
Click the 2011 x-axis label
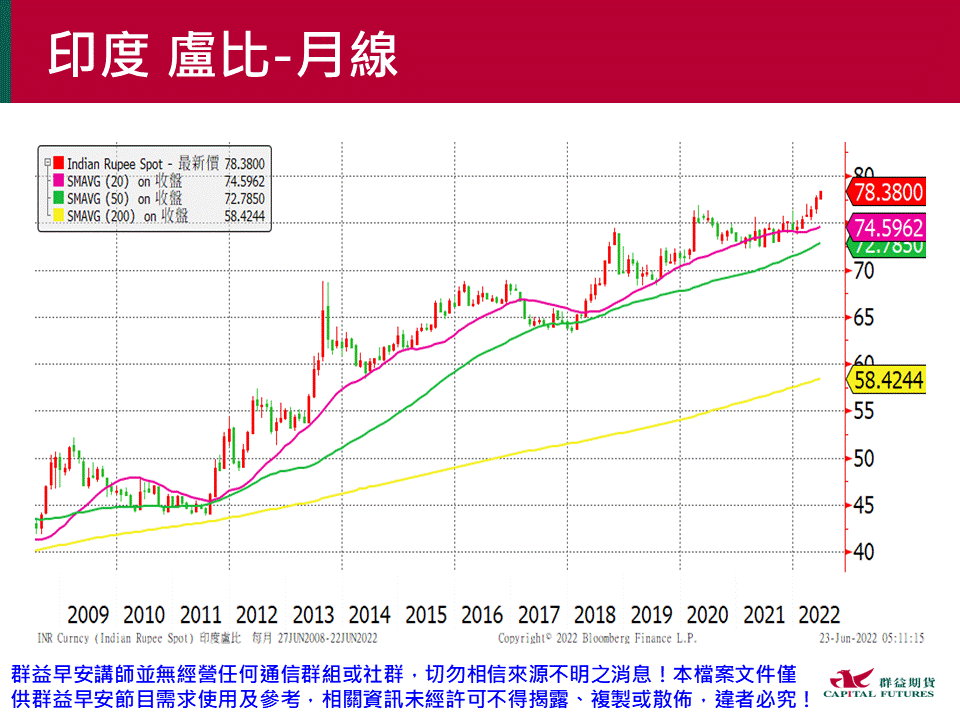point(200,615)
